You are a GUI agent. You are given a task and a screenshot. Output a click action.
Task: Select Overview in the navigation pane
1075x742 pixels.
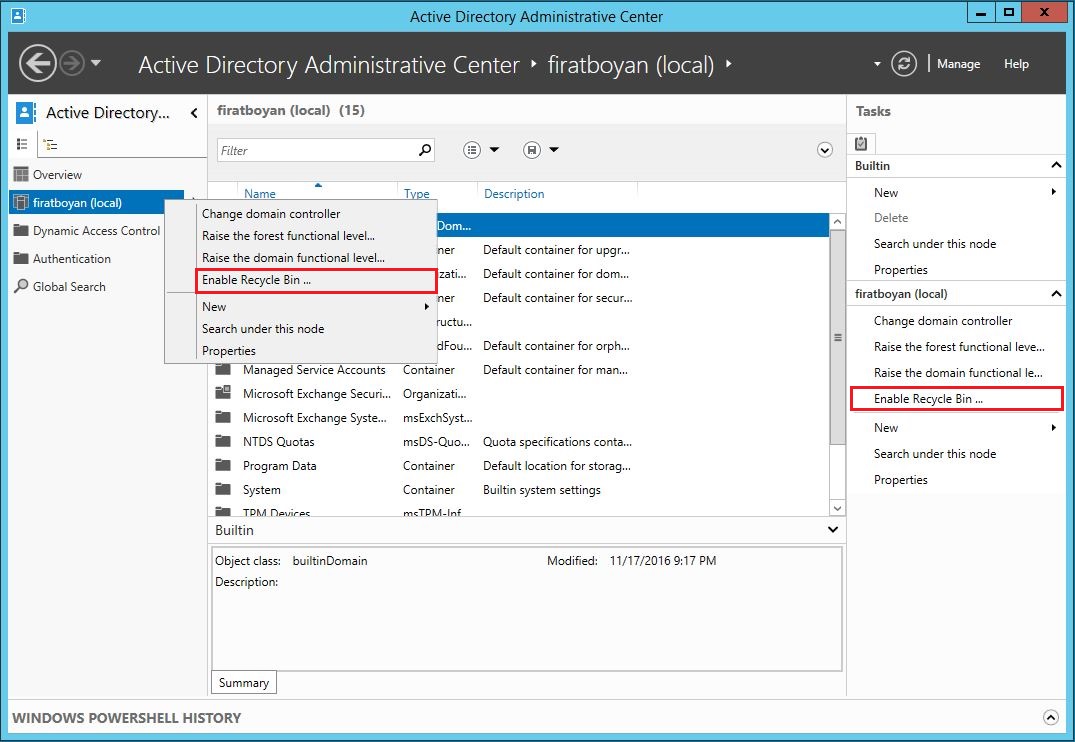(x=57, y=175)
